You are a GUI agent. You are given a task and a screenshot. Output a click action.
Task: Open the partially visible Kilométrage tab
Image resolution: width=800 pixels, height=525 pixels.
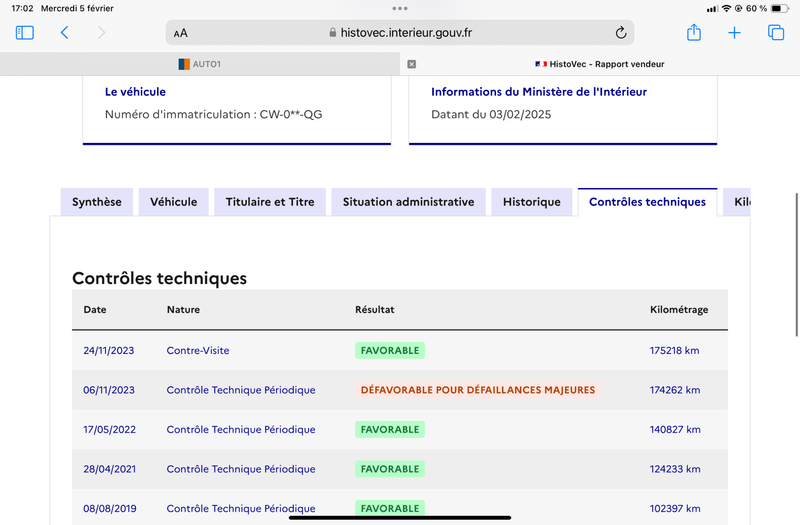coord(737,202)
